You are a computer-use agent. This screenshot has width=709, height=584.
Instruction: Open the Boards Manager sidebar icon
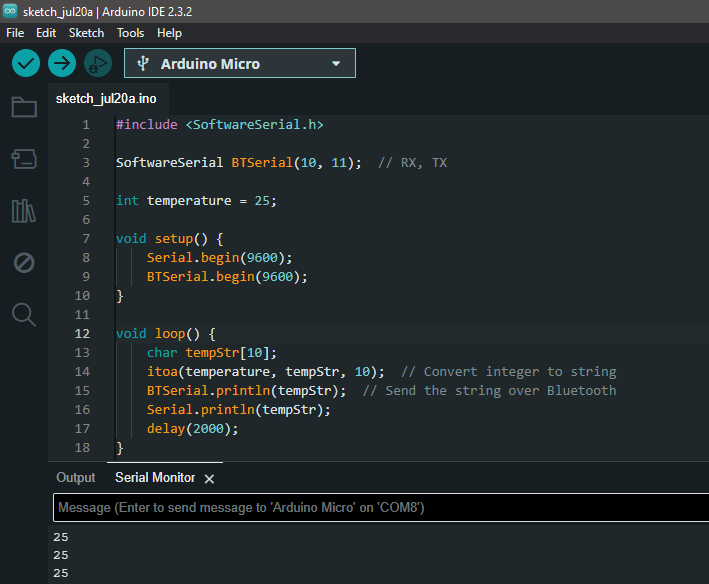pos(24,159)
